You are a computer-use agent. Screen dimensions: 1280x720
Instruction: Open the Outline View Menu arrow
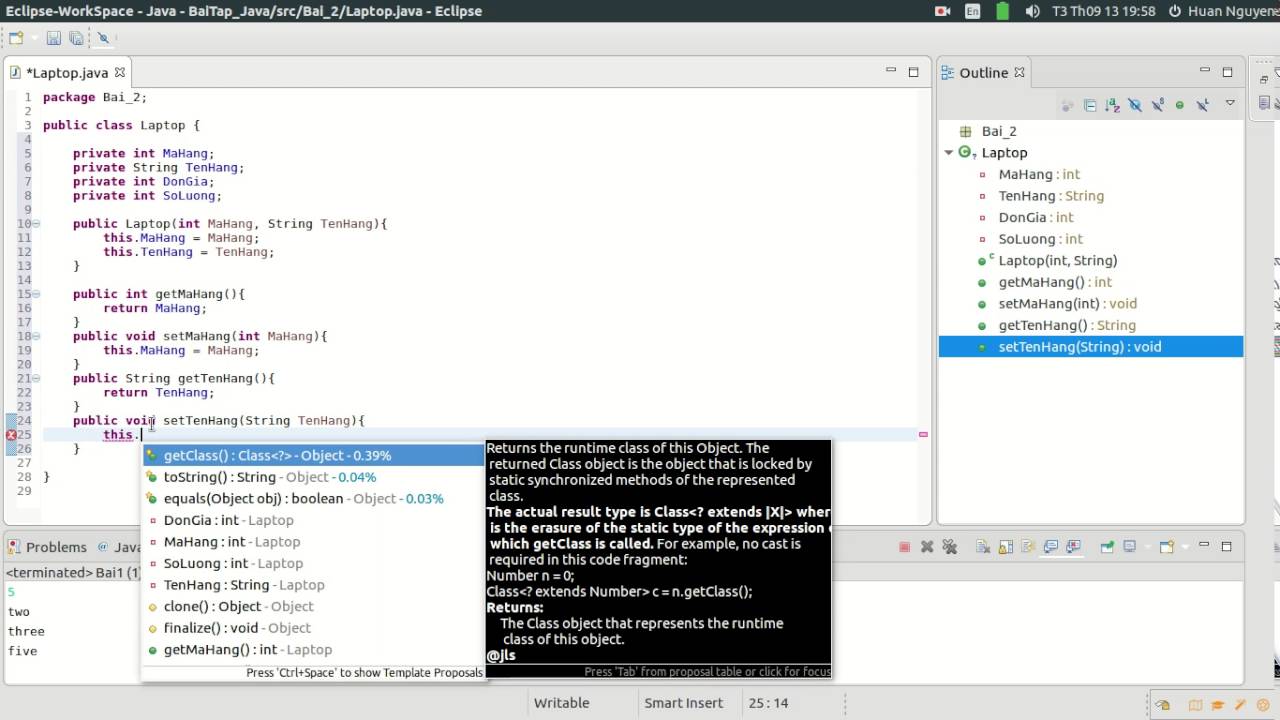1230,103
